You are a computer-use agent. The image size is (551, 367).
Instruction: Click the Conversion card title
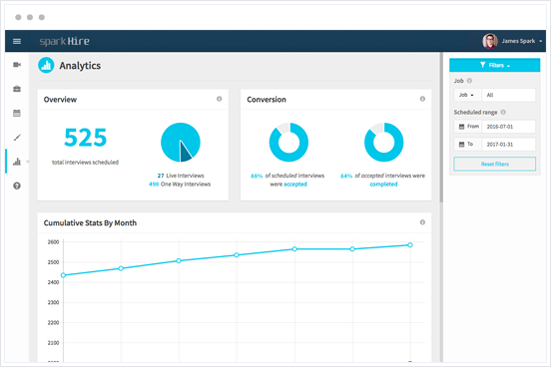(x=266, y=99)
